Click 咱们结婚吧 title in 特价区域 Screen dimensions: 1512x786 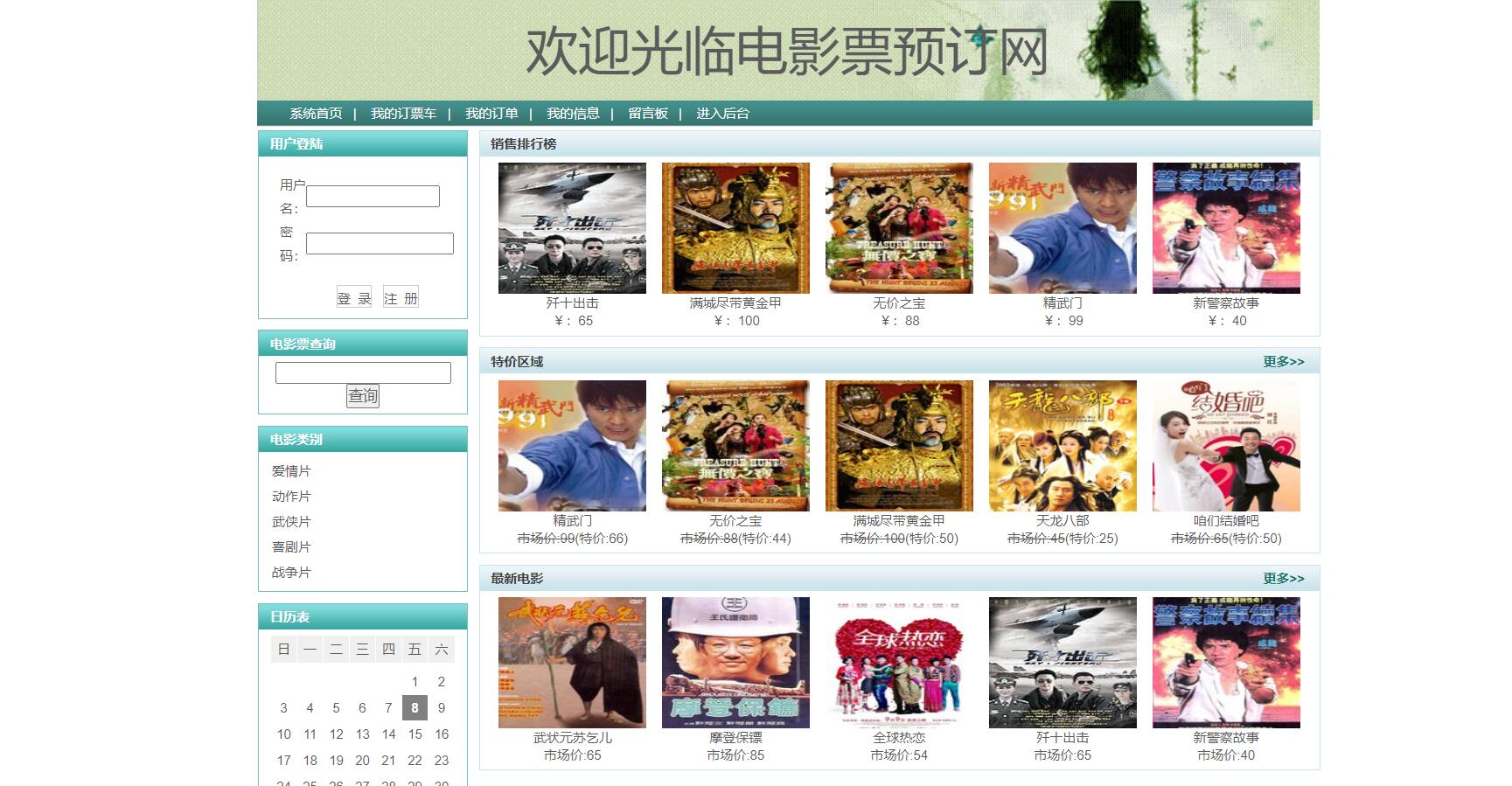1226,521
